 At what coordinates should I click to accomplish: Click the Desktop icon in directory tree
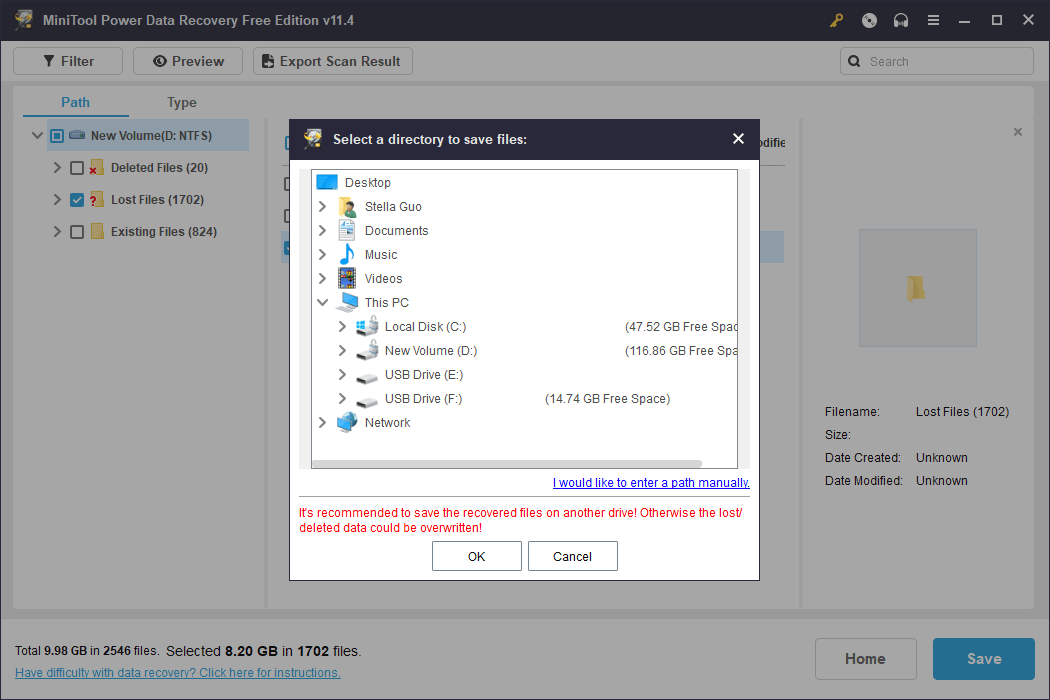coord(327,182)
